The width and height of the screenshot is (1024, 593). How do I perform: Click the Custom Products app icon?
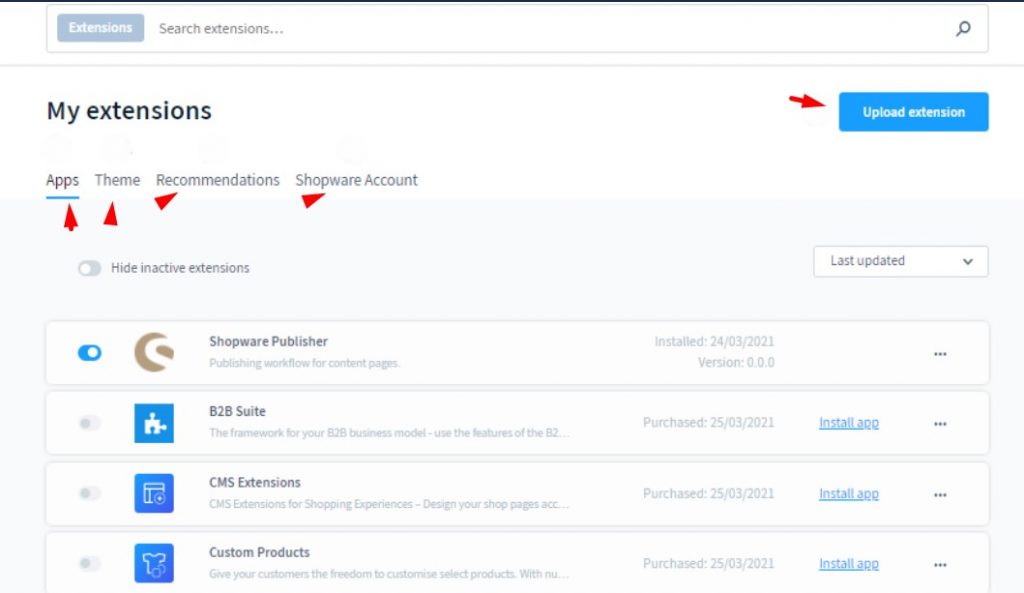154,563
